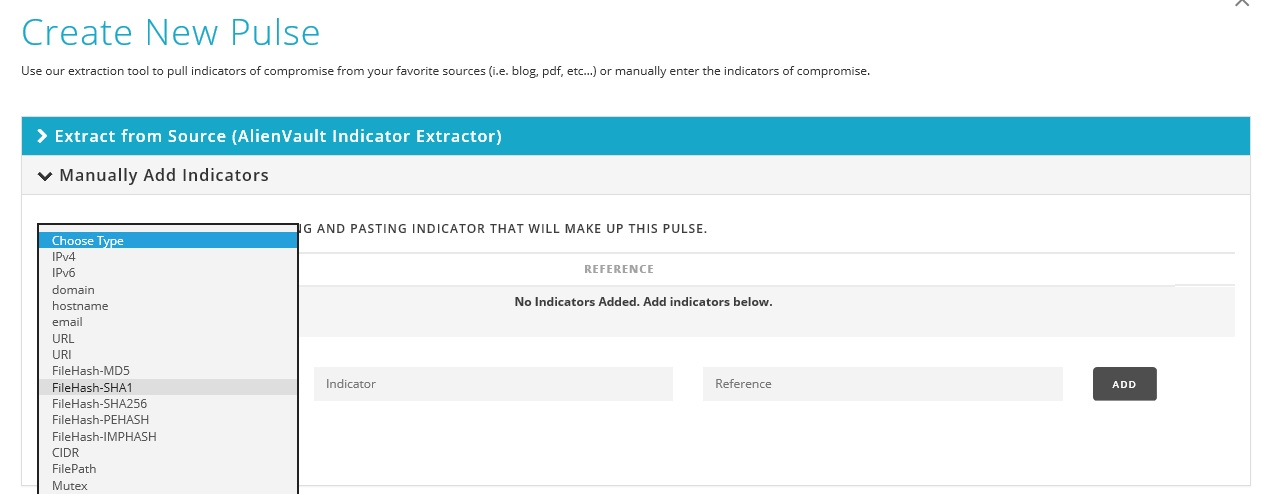
Task: Select IPv6 indicator type
Action: click(64, 273)
